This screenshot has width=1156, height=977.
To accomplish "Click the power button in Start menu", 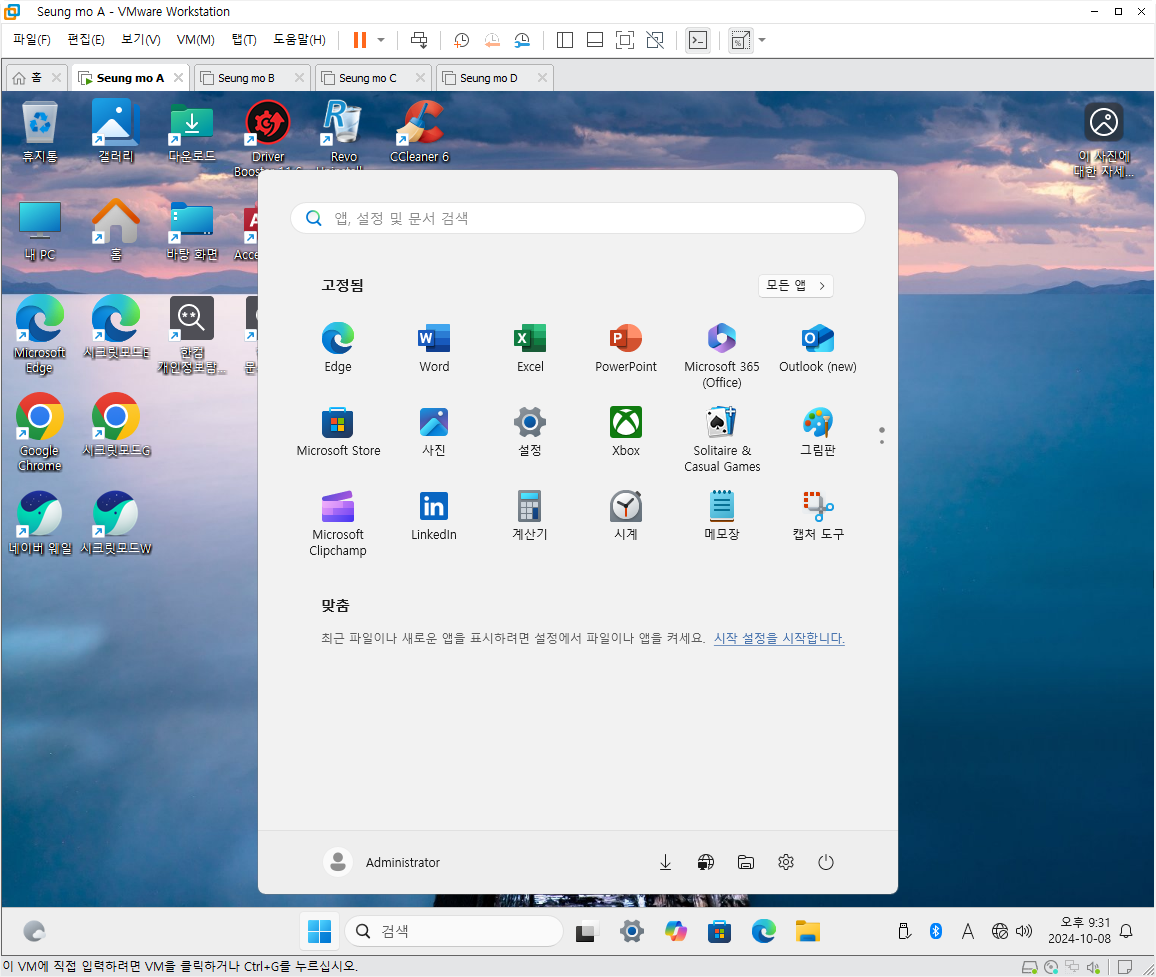I will (826, 862).
